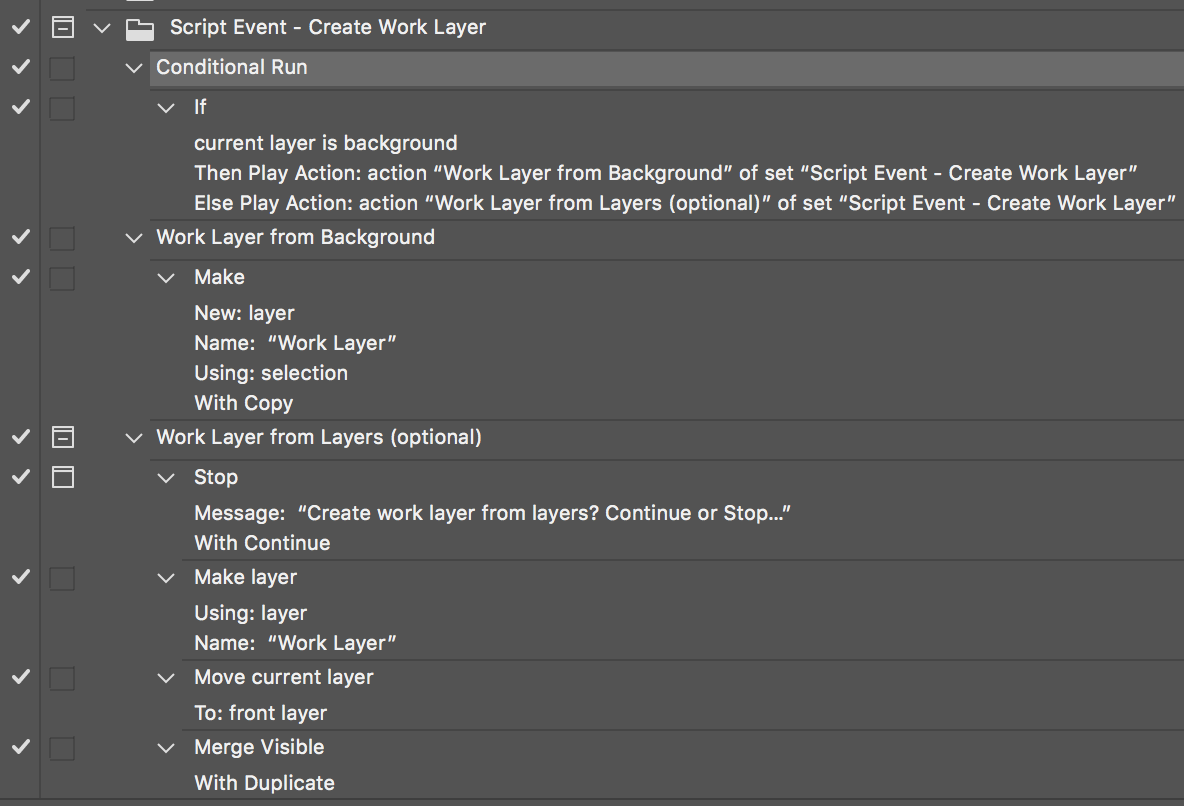The image size is (1184, 806).
Task: Toggle off the Merge Visible step checkmark
Action: [x=20, y=747]
